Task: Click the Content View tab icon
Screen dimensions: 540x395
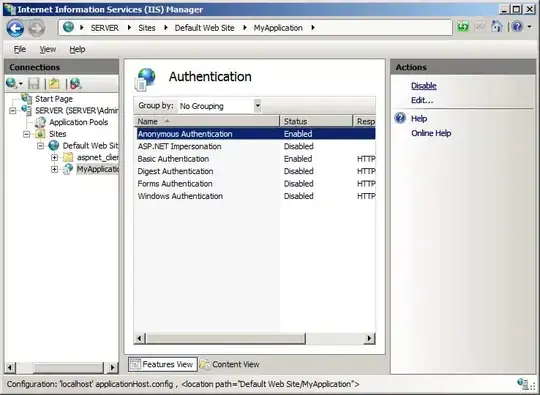Action: (205, 364)
